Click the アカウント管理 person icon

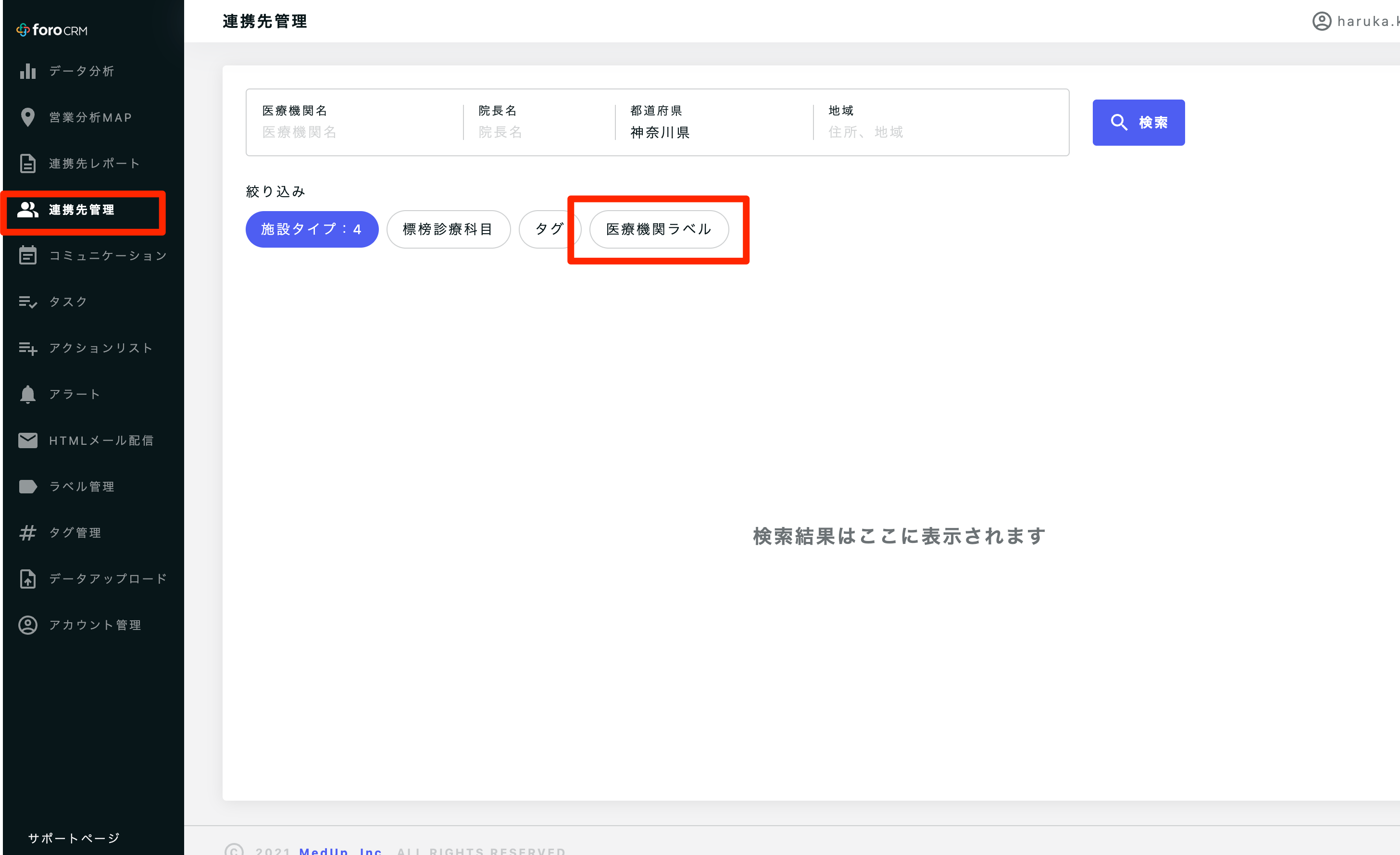(x=28, y=625)
